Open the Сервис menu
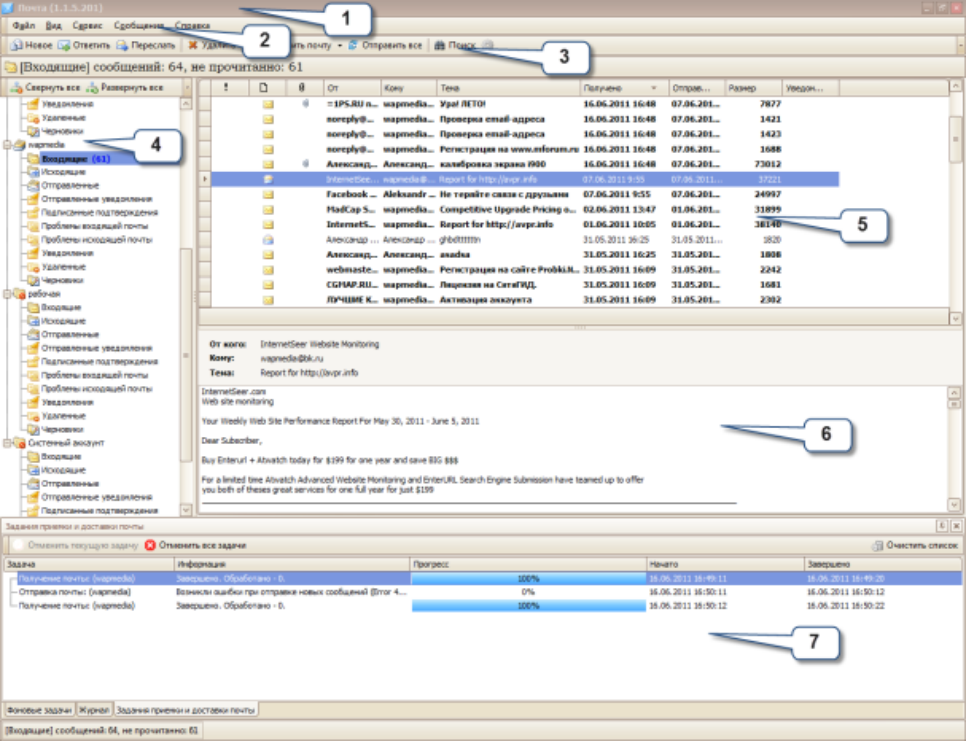Image resolution: width=967 pixels, height=741 pixels. point(88,25)
